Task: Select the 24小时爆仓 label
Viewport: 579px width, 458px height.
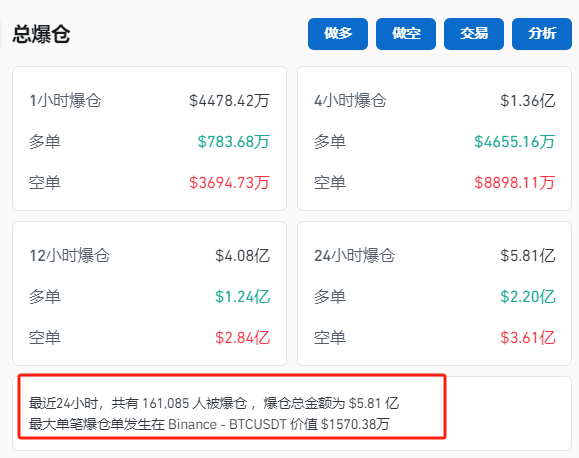Action: (354, 256)
